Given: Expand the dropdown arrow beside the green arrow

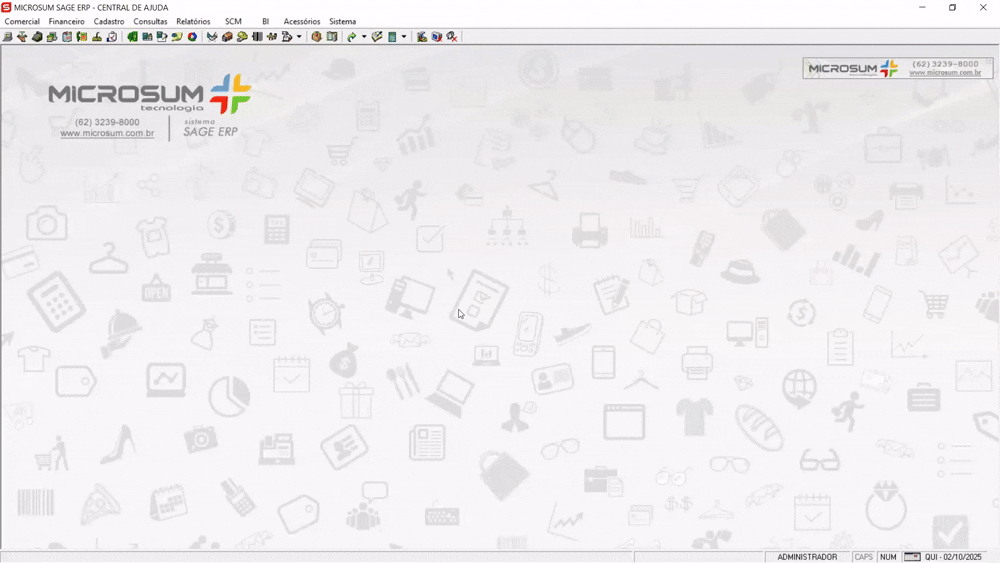Looking at the screenshot, I should (364, 37).
